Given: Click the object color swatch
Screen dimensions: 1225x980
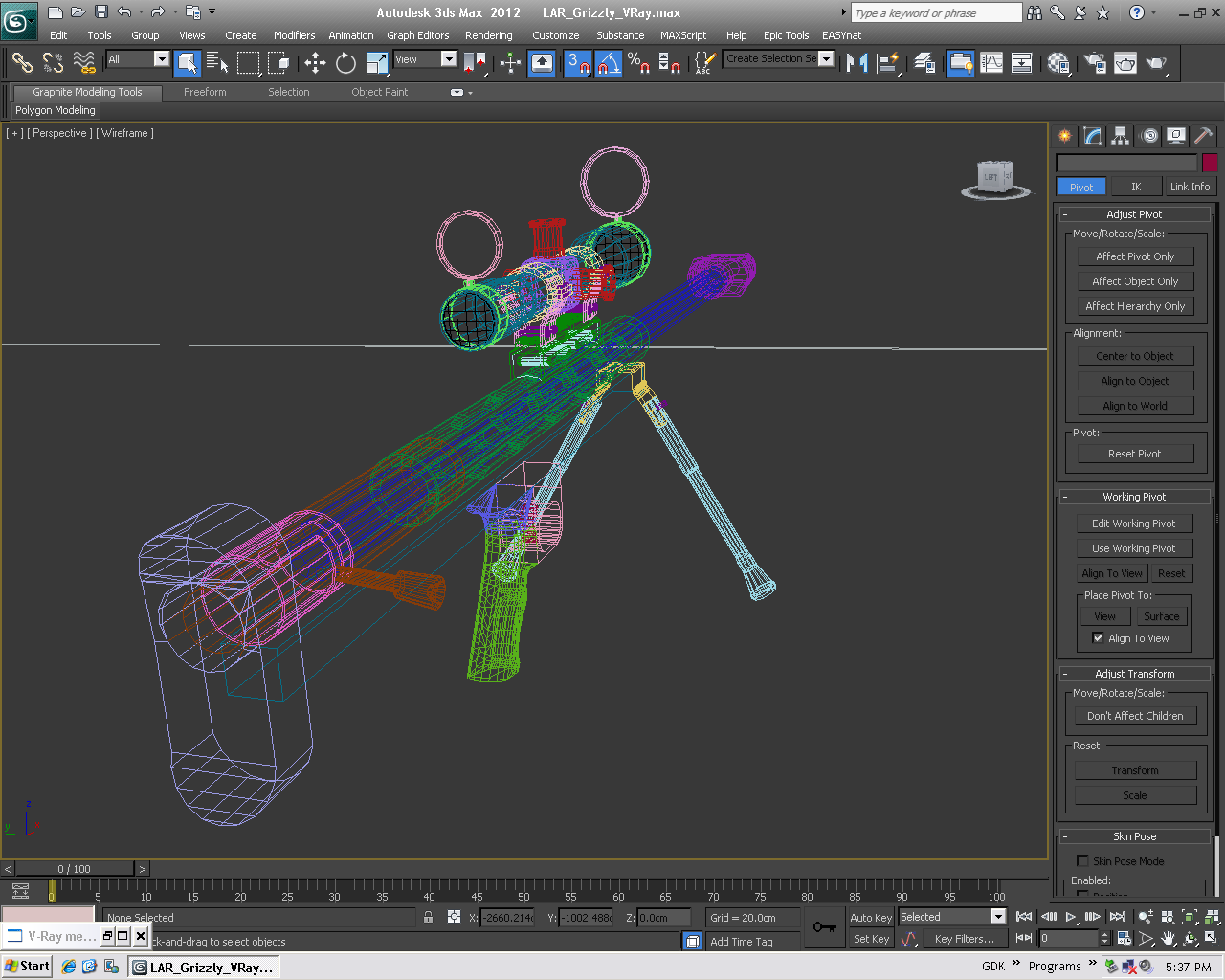Looking at the screenshot, I should pyautogui.click(x=1210, y=163).
